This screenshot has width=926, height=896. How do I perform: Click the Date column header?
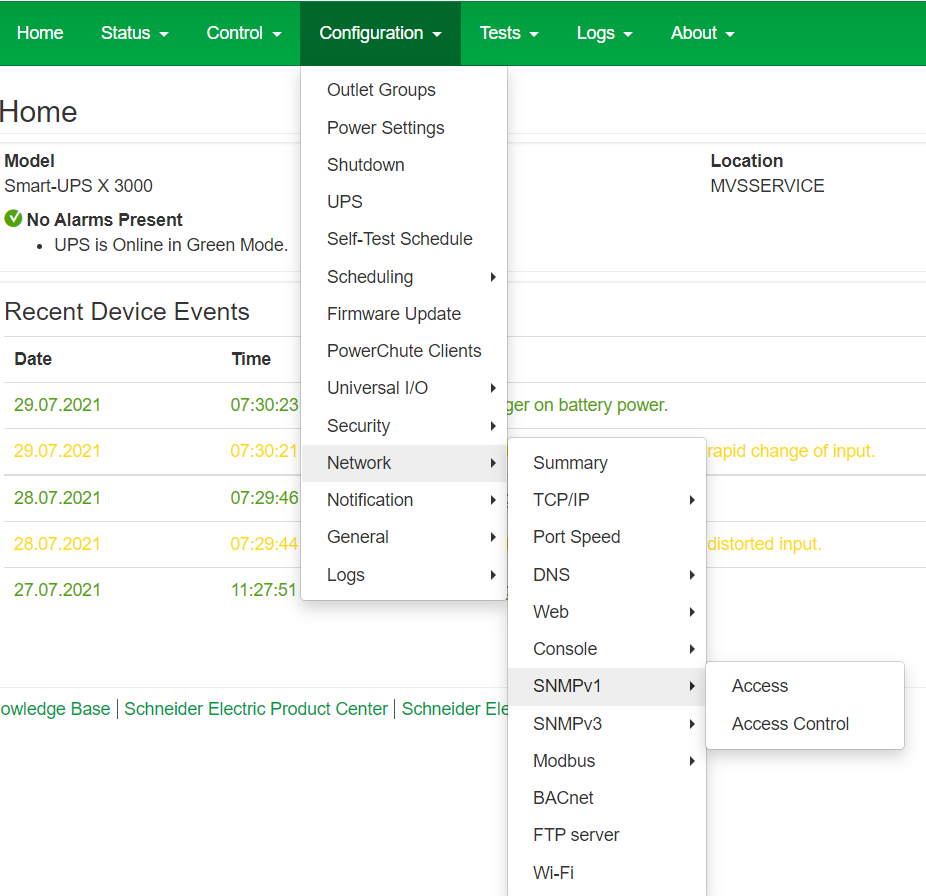pos(33,359)
